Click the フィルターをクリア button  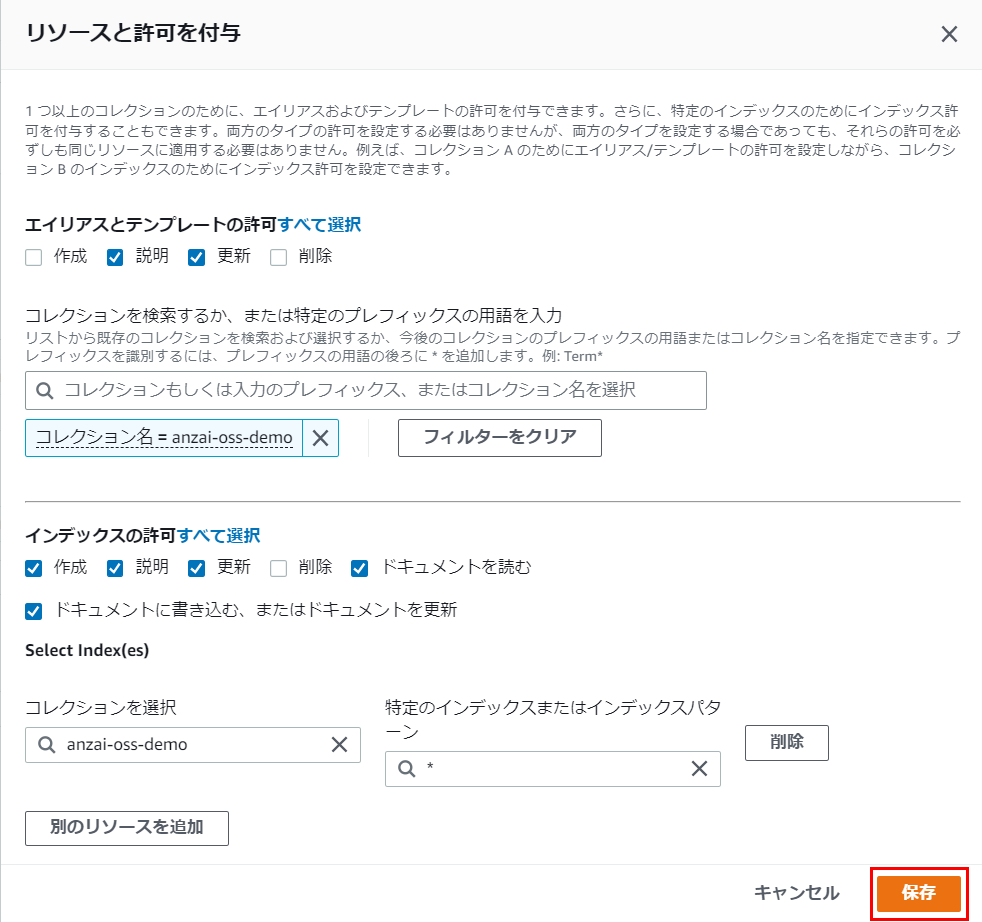point(500,438)
